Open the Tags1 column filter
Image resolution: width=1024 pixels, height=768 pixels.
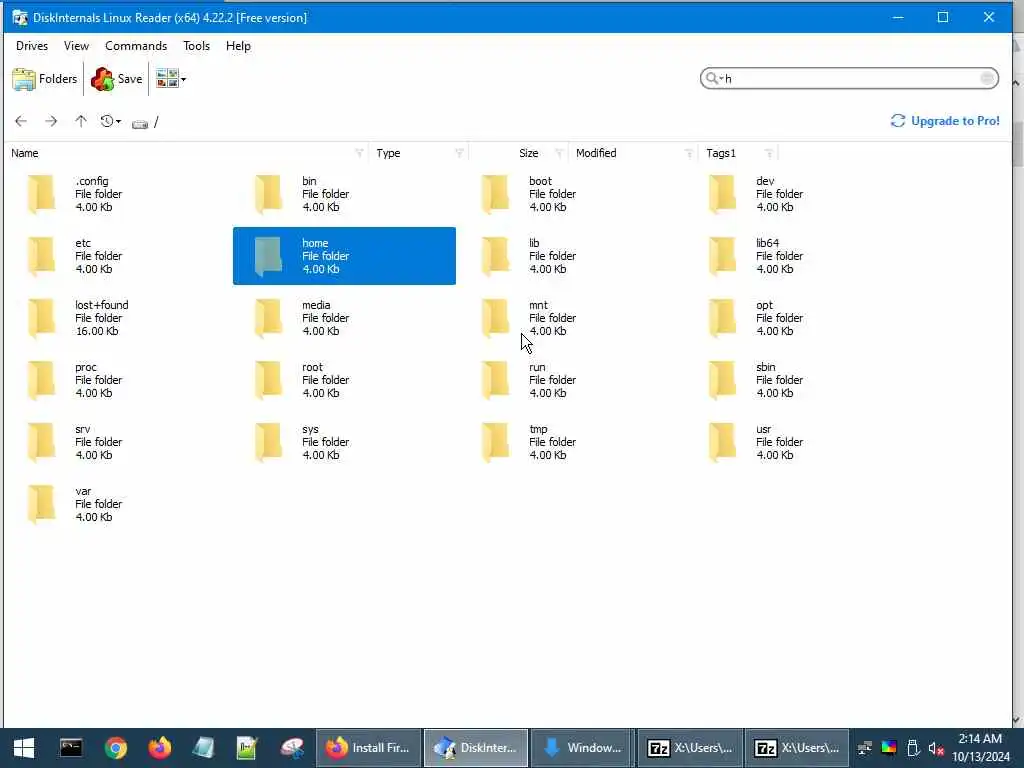[769, 153]
